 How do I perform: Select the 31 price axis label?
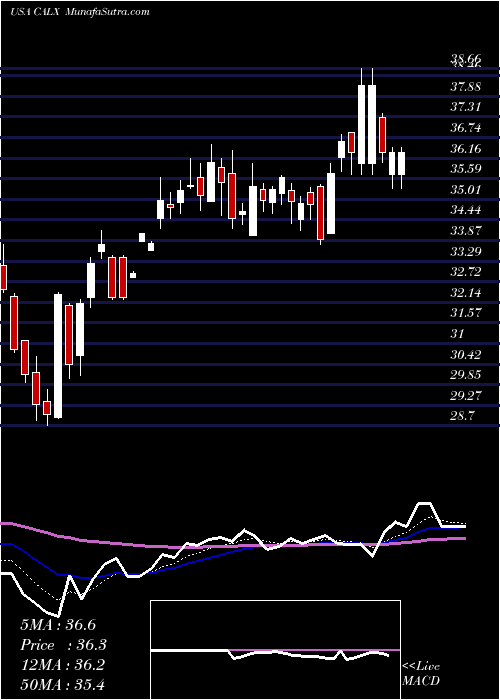(x=458, y=334)
